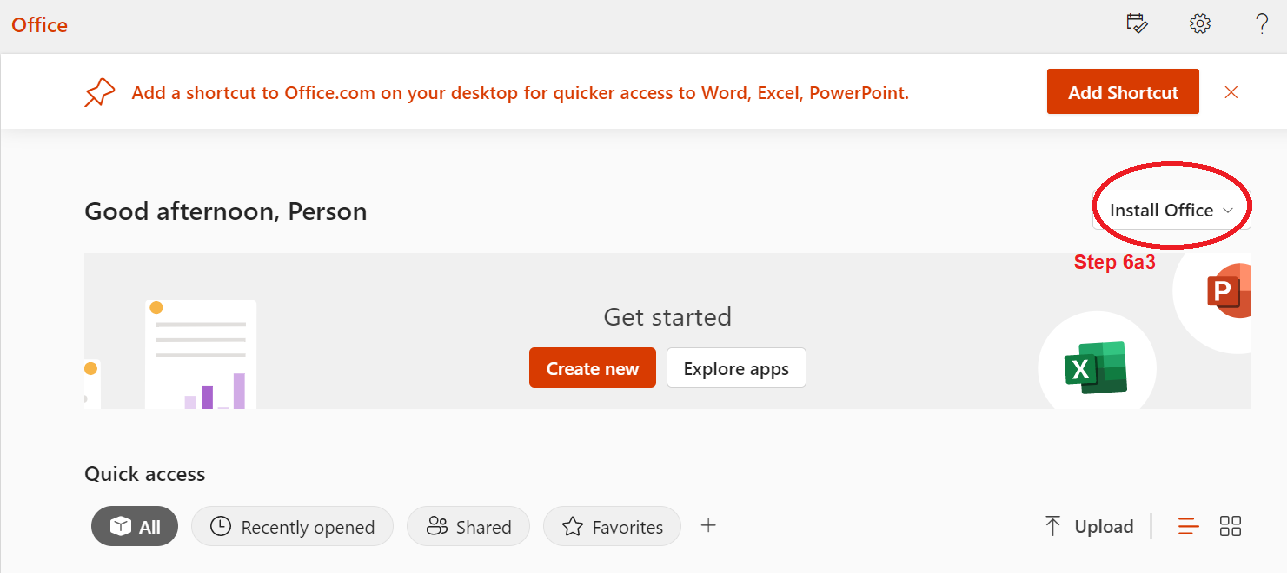Switch to grid view layout
Screen dimensions: 1287x574
[1231, 526]
